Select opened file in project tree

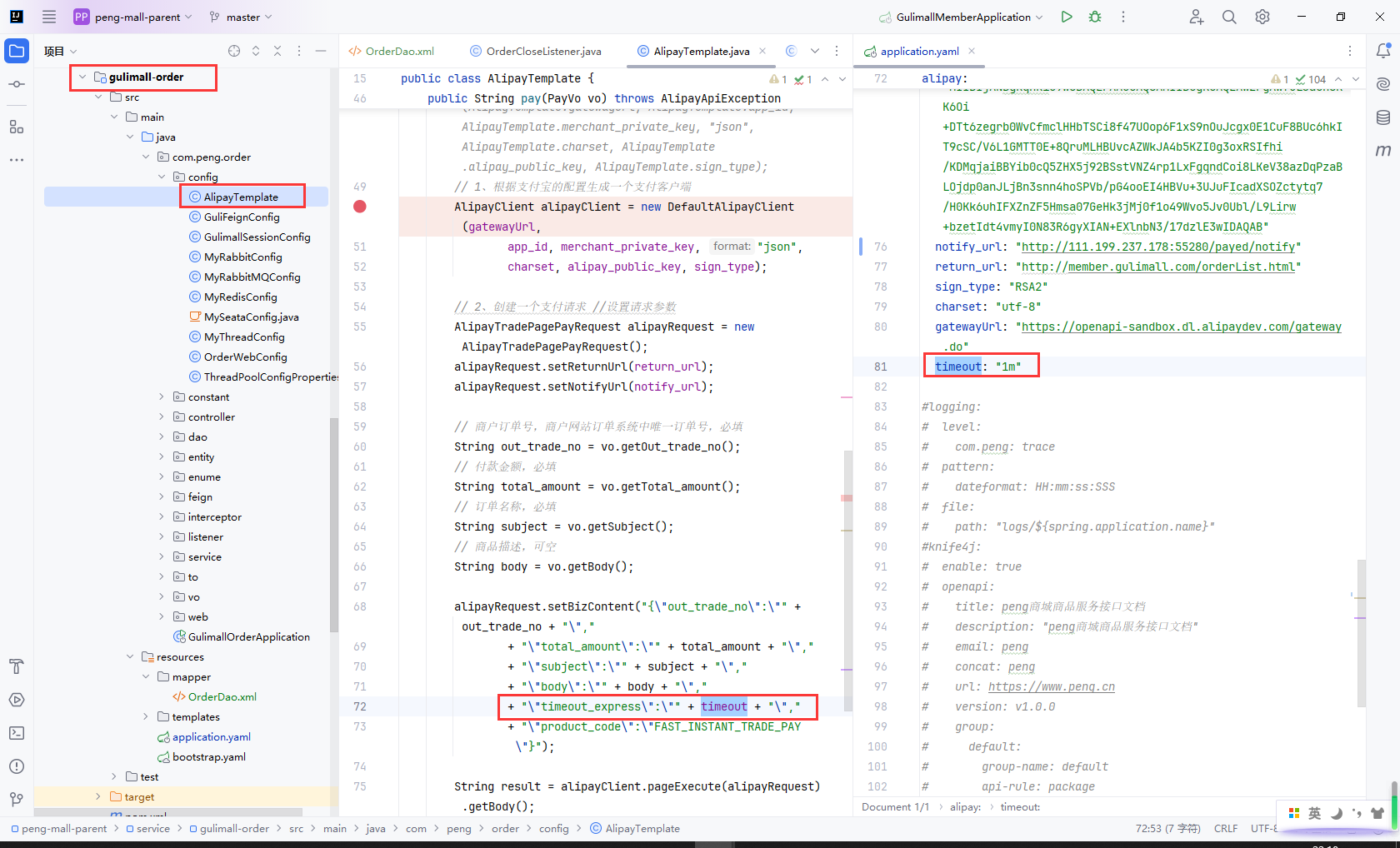[234, 51]
